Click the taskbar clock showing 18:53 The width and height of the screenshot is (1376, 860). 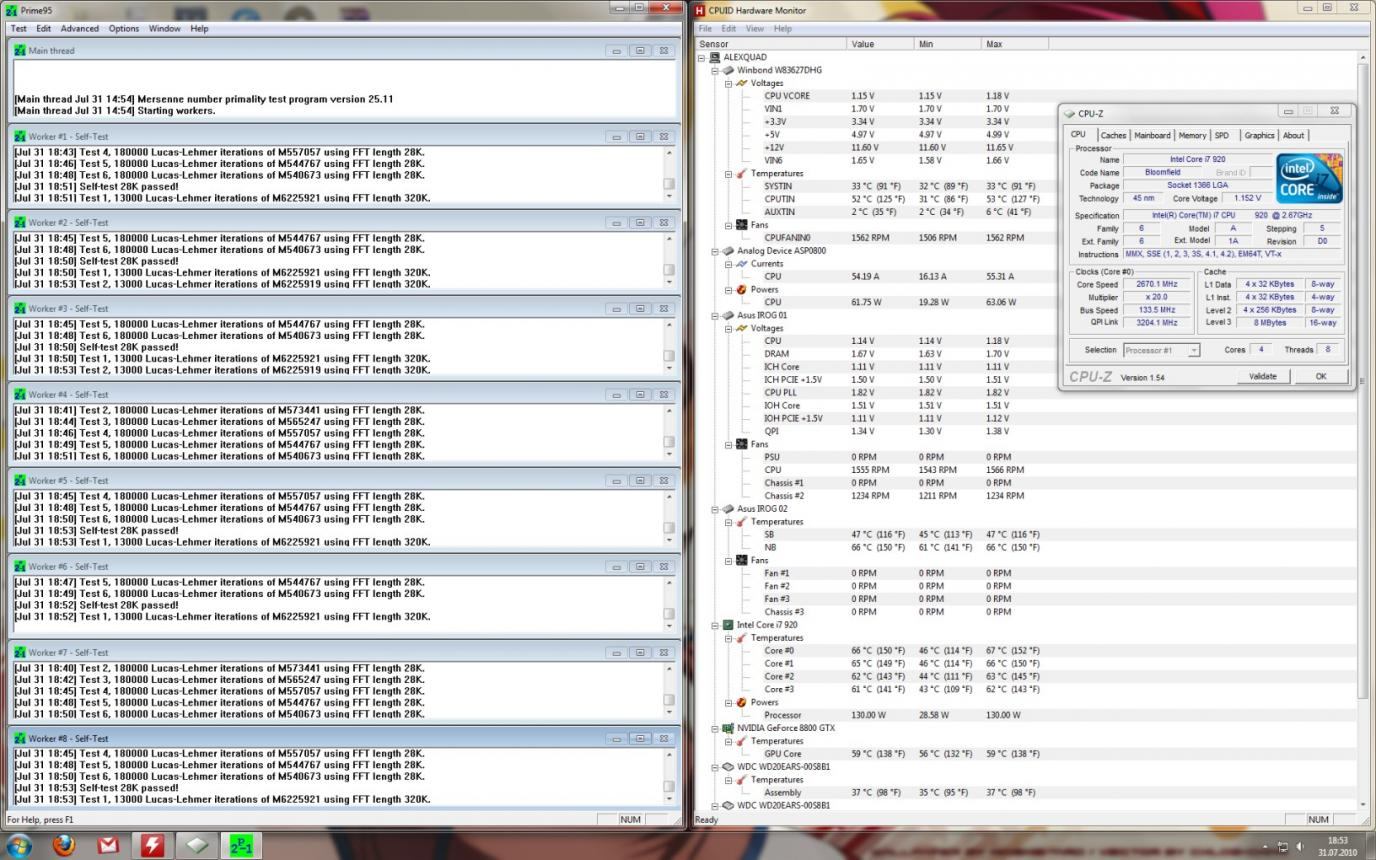(x=1337, y=841)
